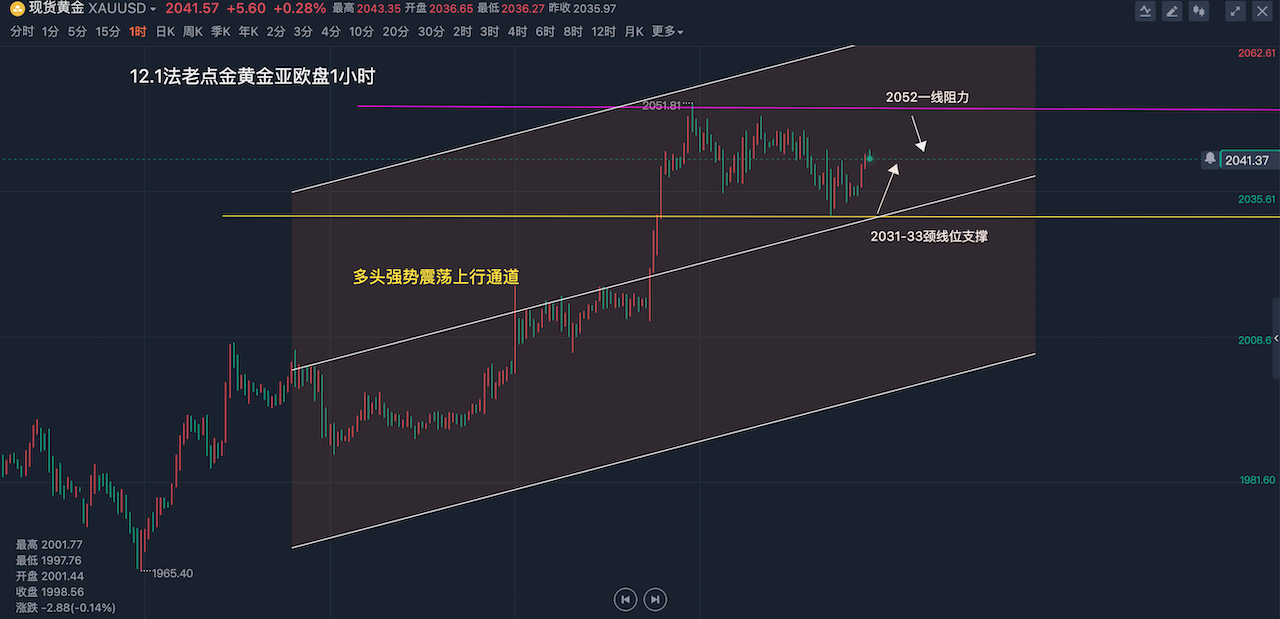
Task: Step to next candle with forward button
Action: pos(655,599)
